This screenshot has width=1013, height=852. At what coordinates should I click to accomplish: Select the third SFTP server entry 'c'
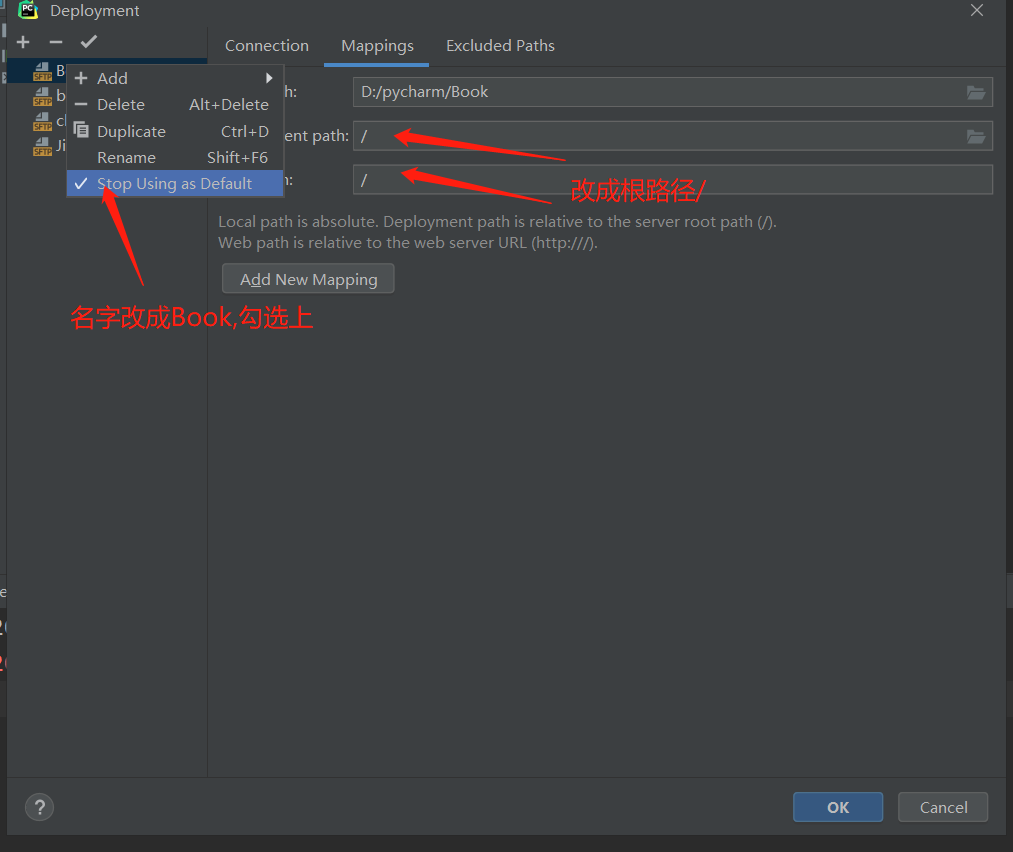click(x=49, y=121)
